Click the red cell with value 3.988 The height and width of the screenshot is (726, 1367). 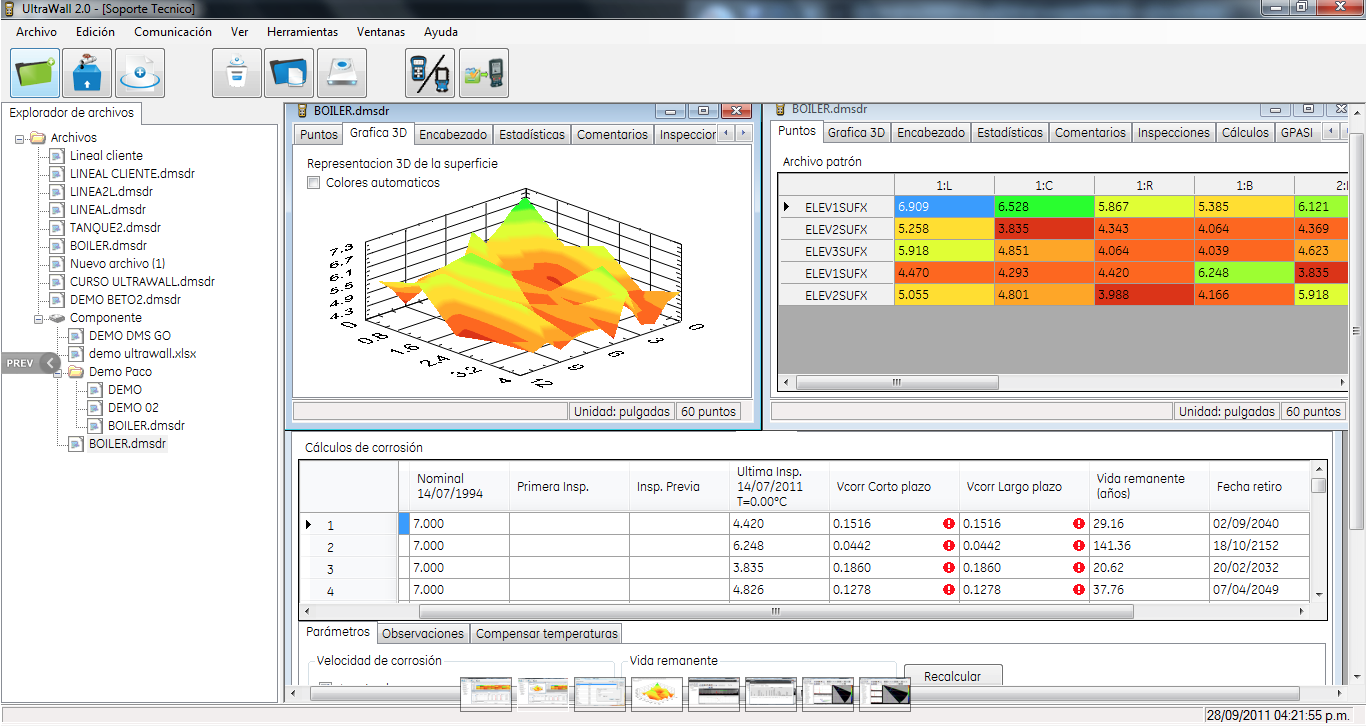(x=1144, y=295)
